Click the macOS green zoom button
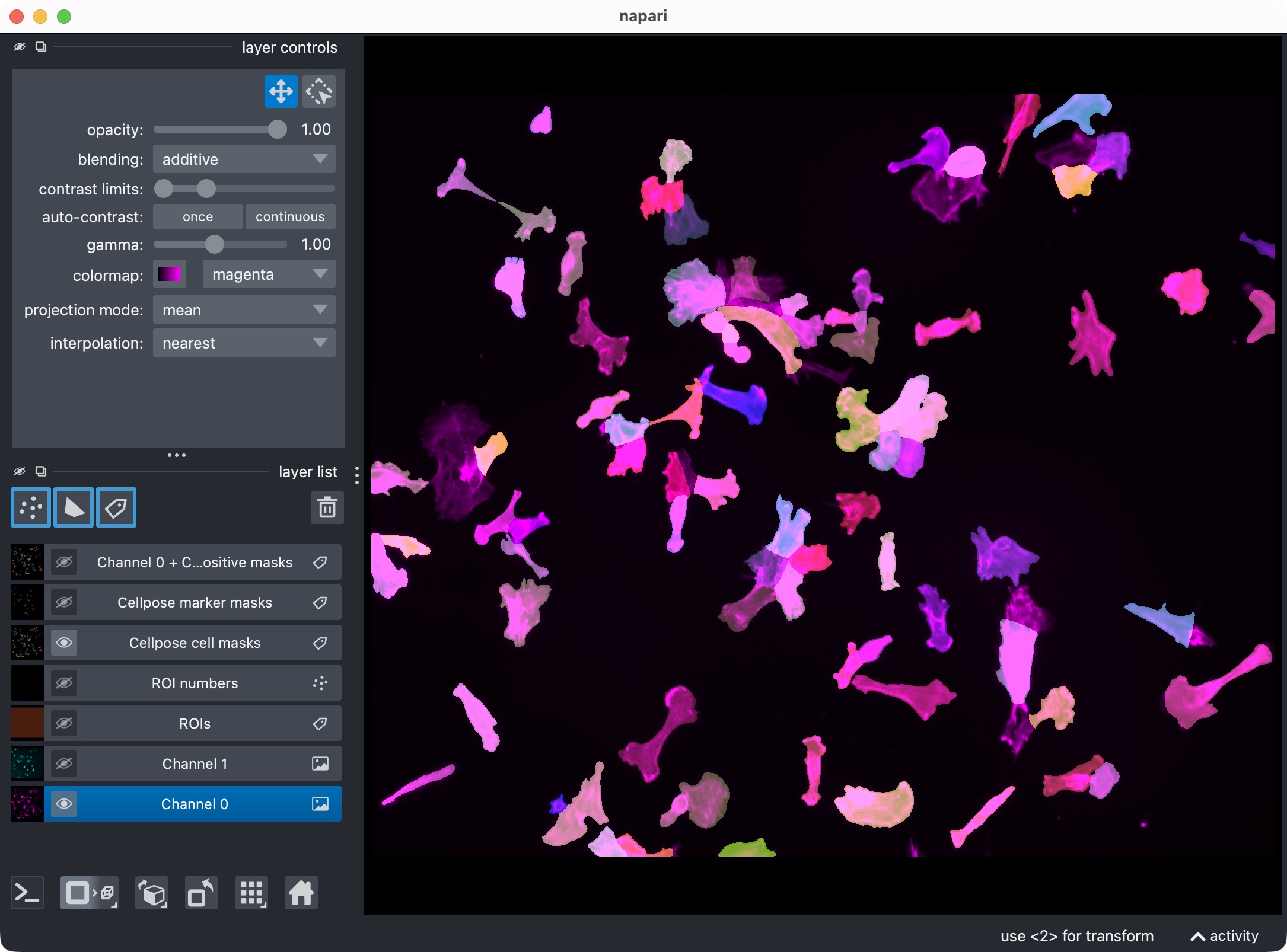Viewport: 1287px width, 952px height. pyautogui.click(x=64, y=16)
